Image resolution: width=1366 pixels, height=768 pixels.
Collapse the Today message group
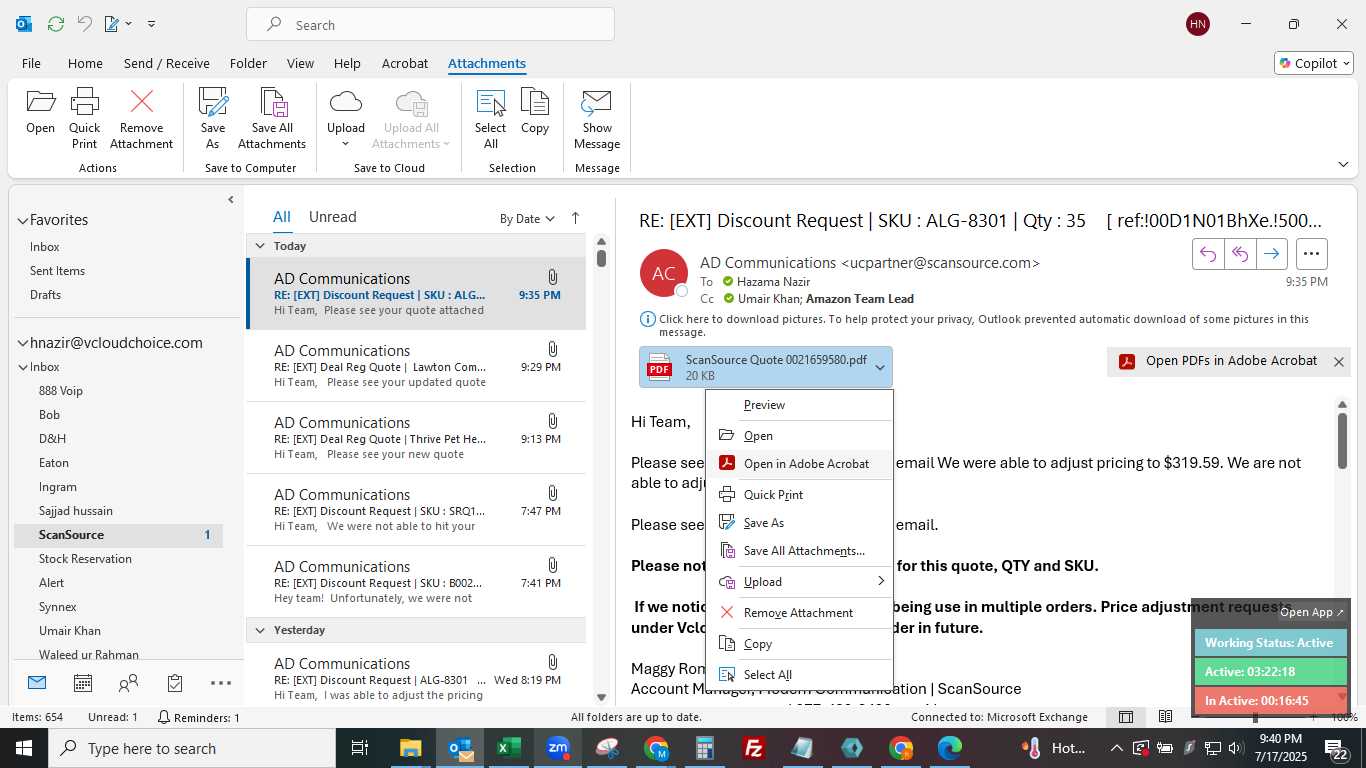click(260, 246)
